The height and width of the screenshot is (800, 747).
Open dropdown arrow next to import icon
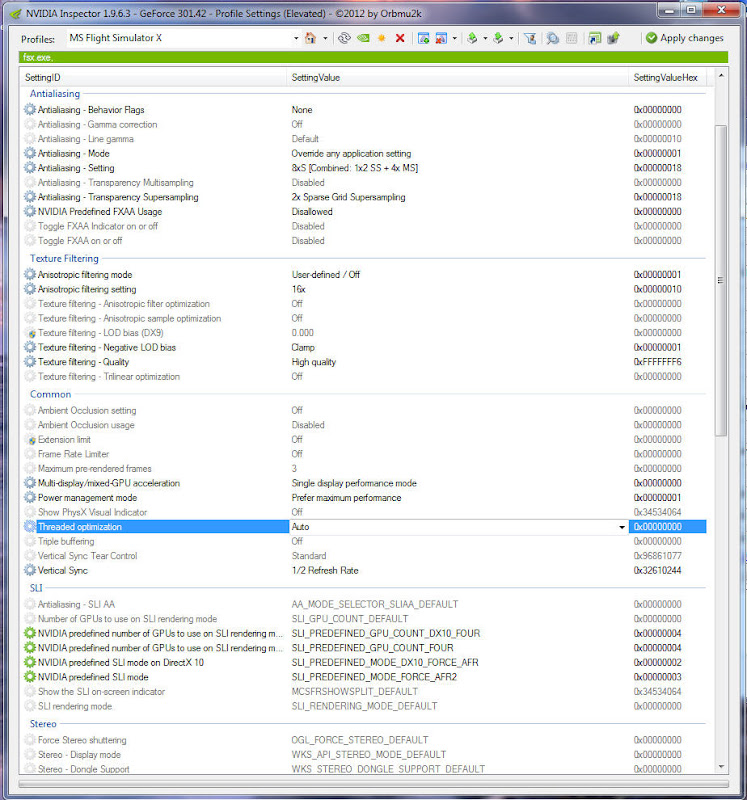[511, 38]
